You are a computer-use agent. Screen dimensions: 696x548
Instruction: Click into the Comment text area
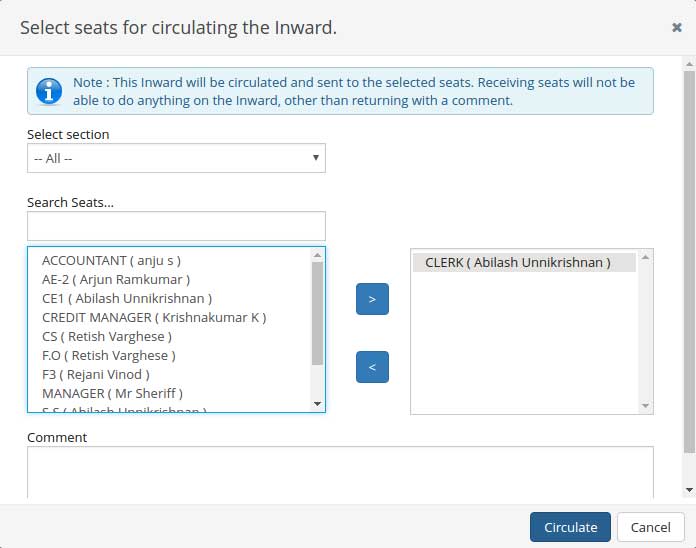340,472
